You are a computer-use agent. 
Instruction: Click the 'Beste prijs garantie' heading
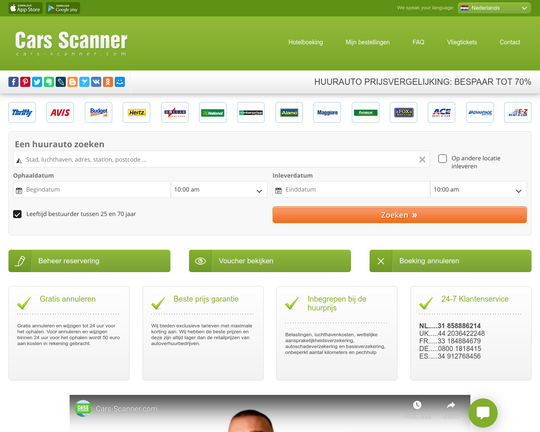pyautogui.click(x=206, y=299)
